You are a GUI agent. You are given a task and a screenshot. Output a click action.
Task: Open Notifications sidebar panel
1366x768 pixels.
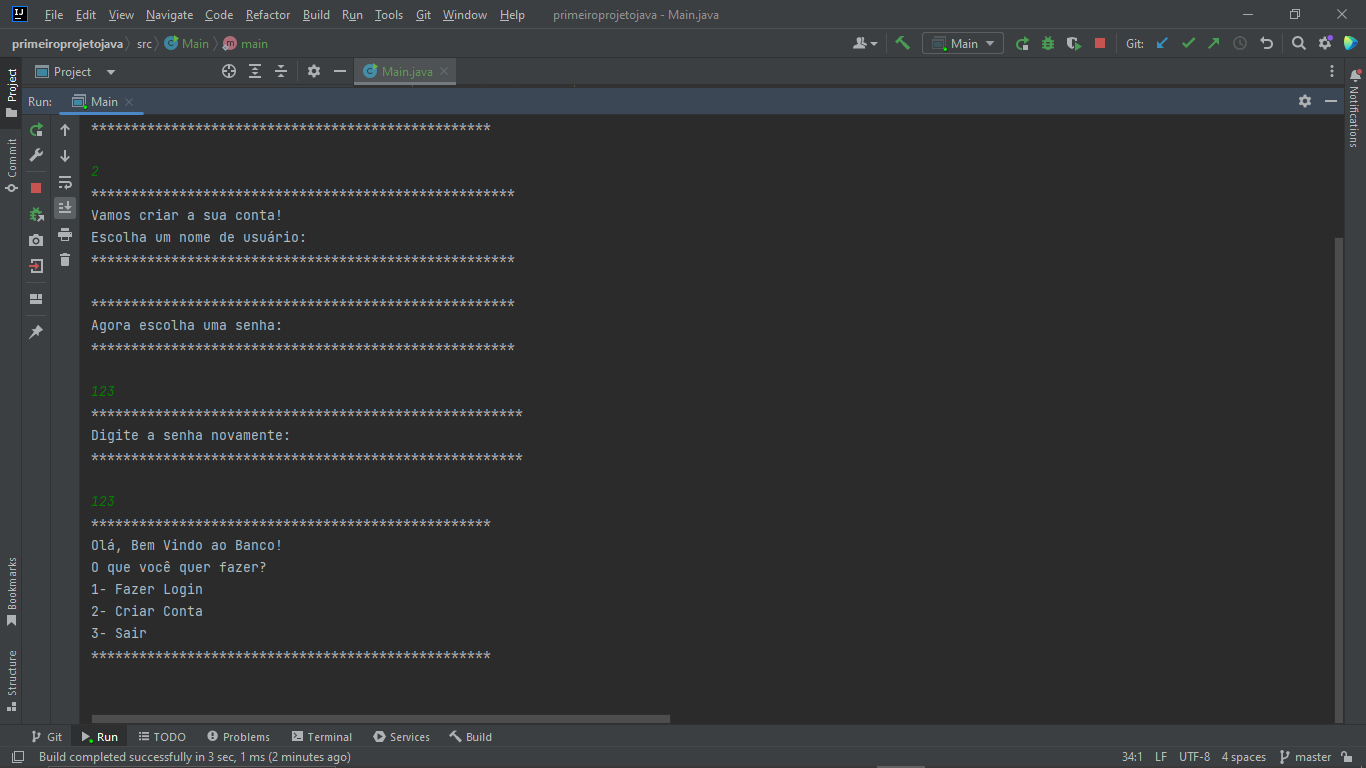click(x=1355, y=108)
